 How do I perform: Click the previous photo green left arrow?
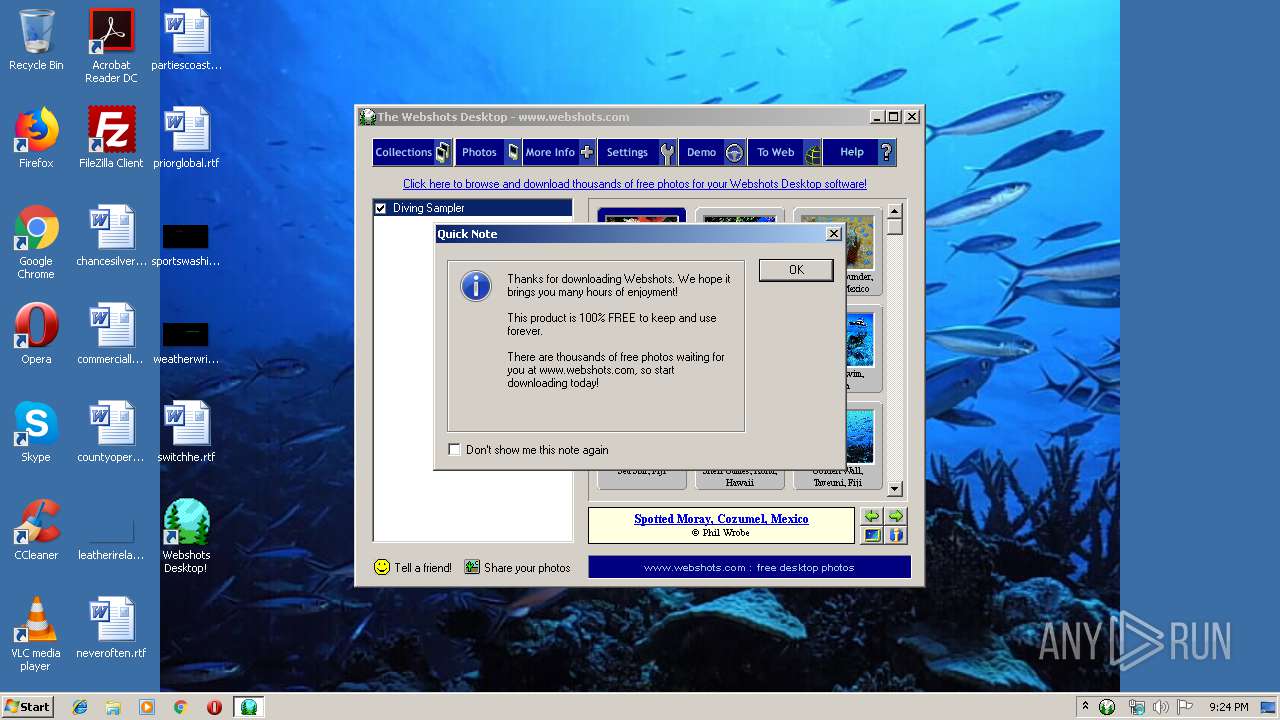click(x=872, y=516)
